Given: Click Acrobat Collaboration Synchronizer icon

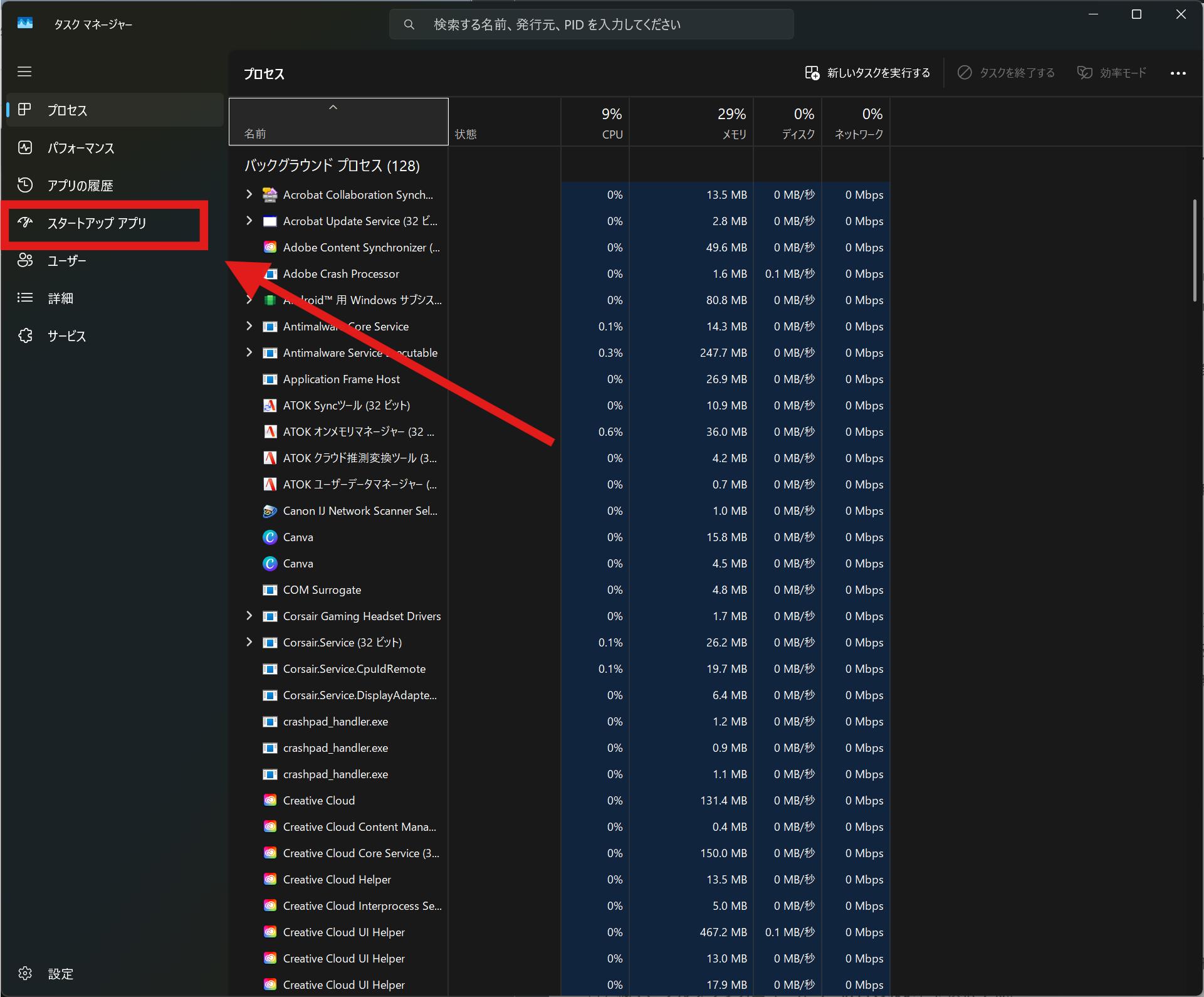Looking at the screenshot, I should click(270, 195).
